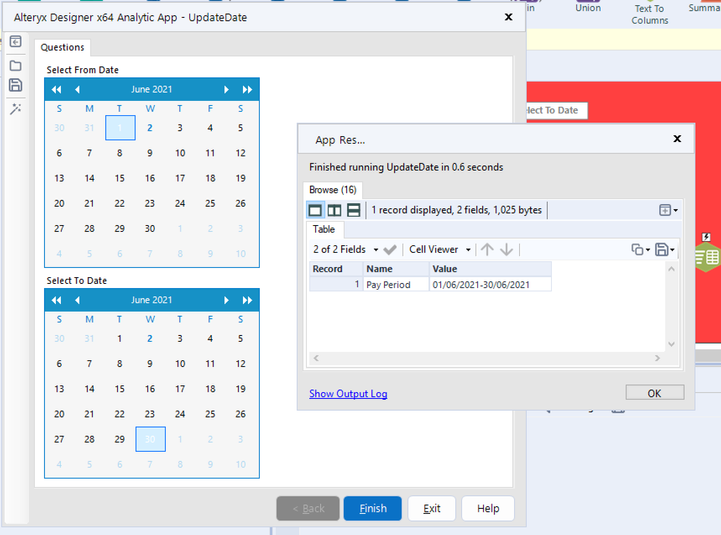Viewport: 721px width, 535px height.
Task: Click June 2021 header in From Date calendar
Action: (151, 89)
